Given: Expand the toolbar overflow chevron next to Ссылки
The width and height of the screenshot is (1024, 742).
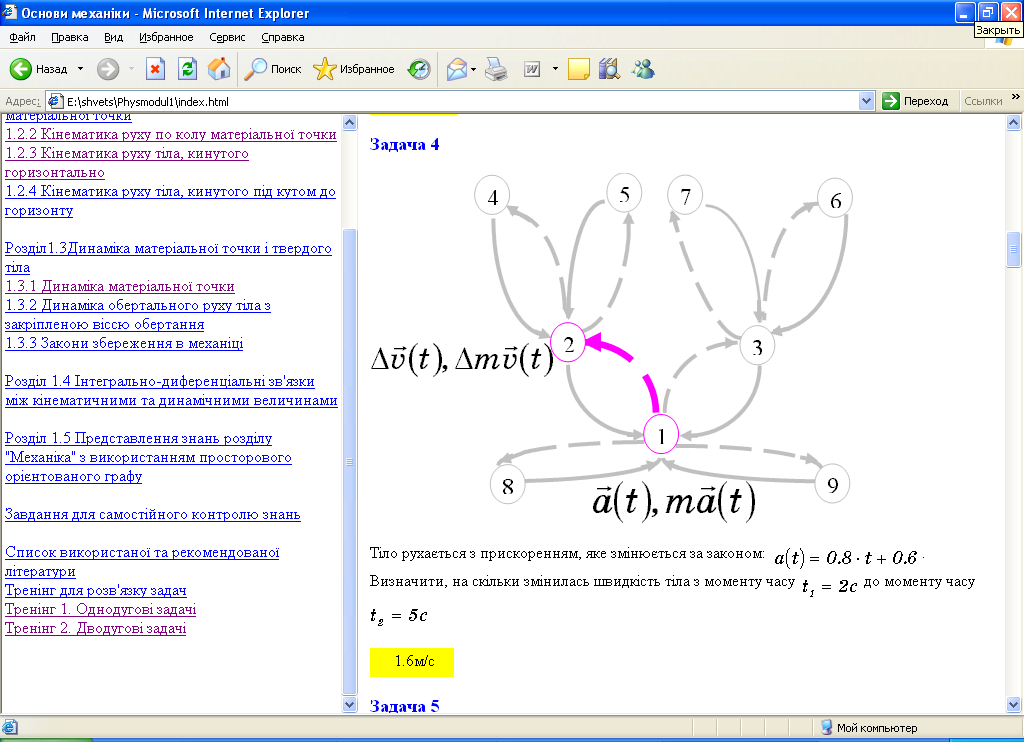Looking at the screenshot, I should (1016, 97).
